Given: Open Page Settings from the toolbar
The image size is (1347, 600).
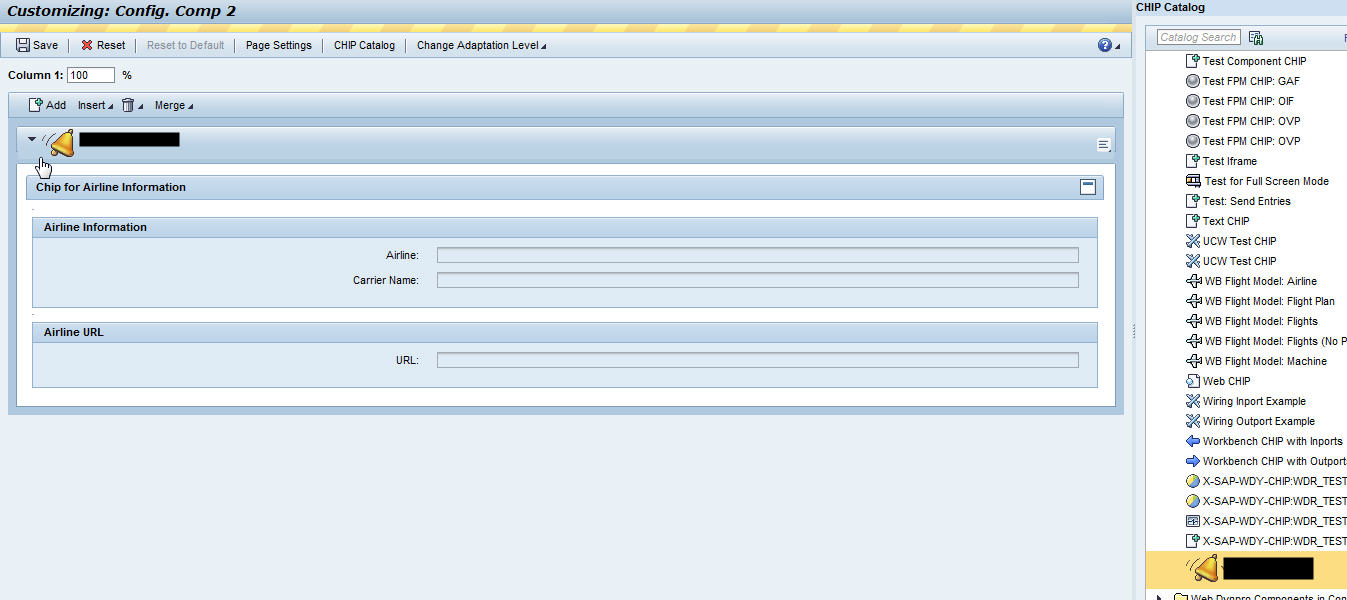Looking at the screenshot, I should (x=279, y=45).
